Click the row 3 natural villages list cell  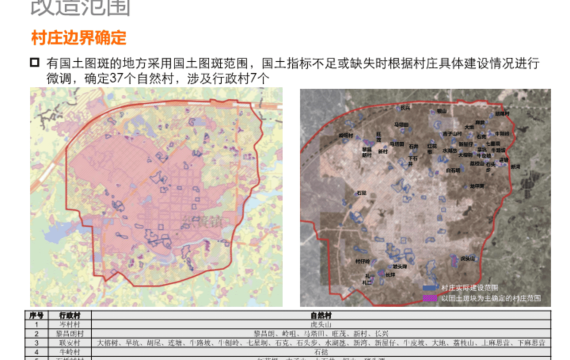point(321,343)
